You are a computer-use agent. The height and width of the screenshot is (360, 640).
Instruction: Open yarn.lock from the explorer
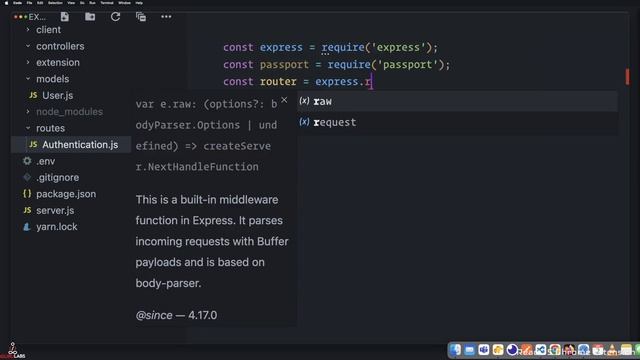[x=57, y=227]
